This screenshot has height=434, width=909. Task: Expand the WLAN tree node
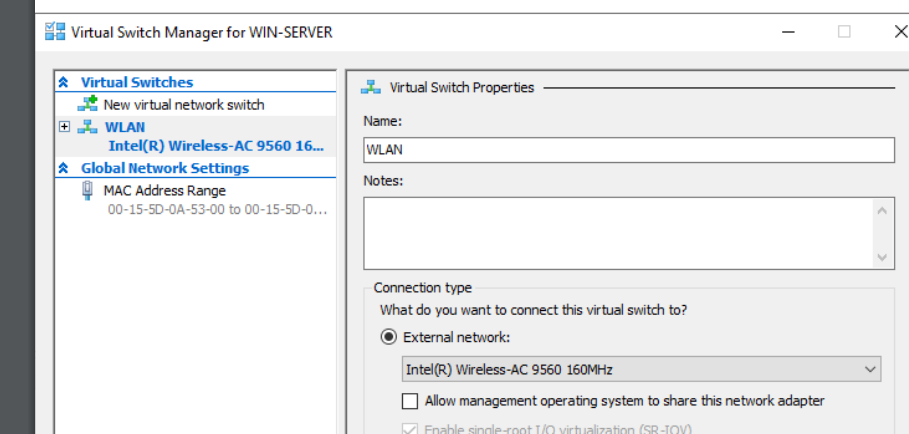pyautogui.click(x=64, y=127)
